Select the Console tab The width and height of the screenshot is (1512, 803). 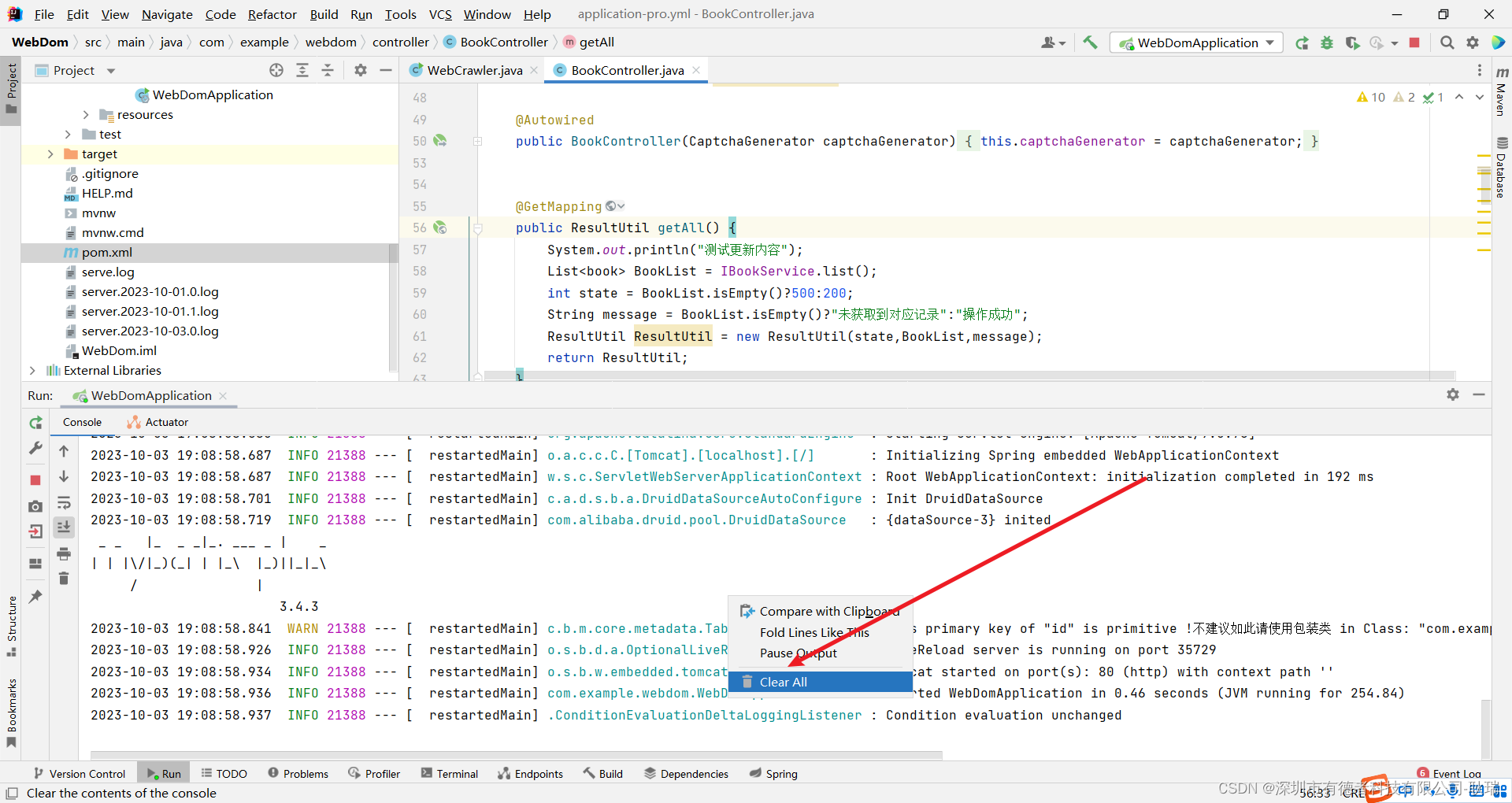(x=82, y=422)
